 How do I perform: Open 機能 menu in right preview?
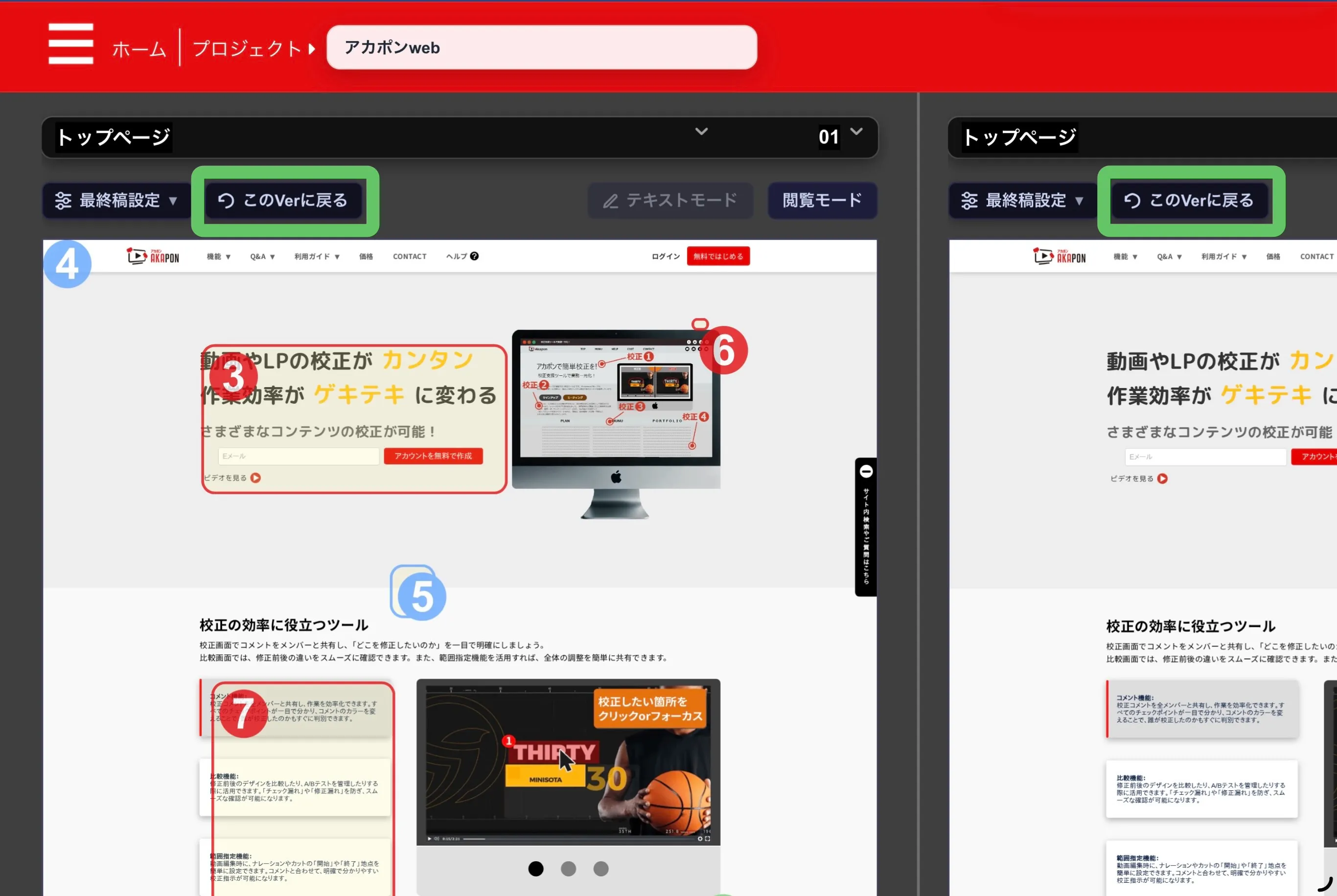(x=1126, y=257)
